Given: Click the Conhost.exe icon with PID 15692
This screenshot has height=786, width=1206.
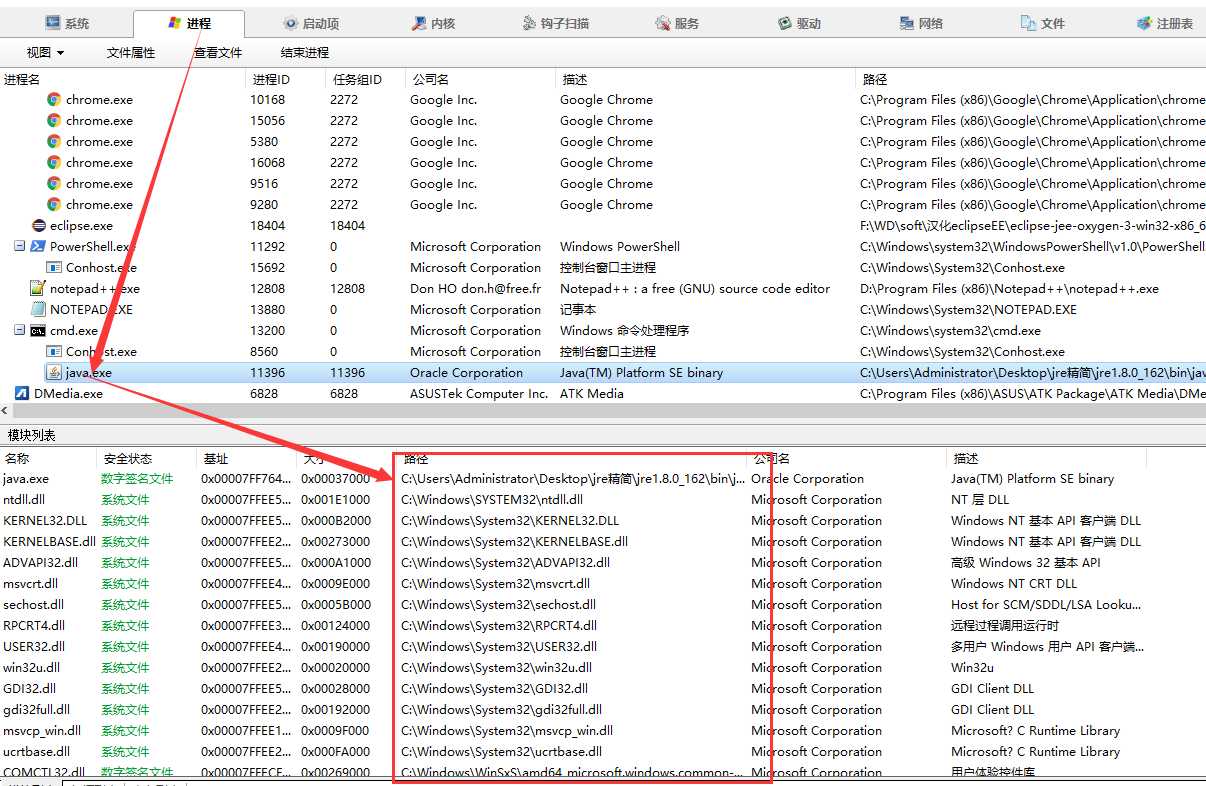Looking at the screenshot, I should pyautogui.click(x=54, y=268).
